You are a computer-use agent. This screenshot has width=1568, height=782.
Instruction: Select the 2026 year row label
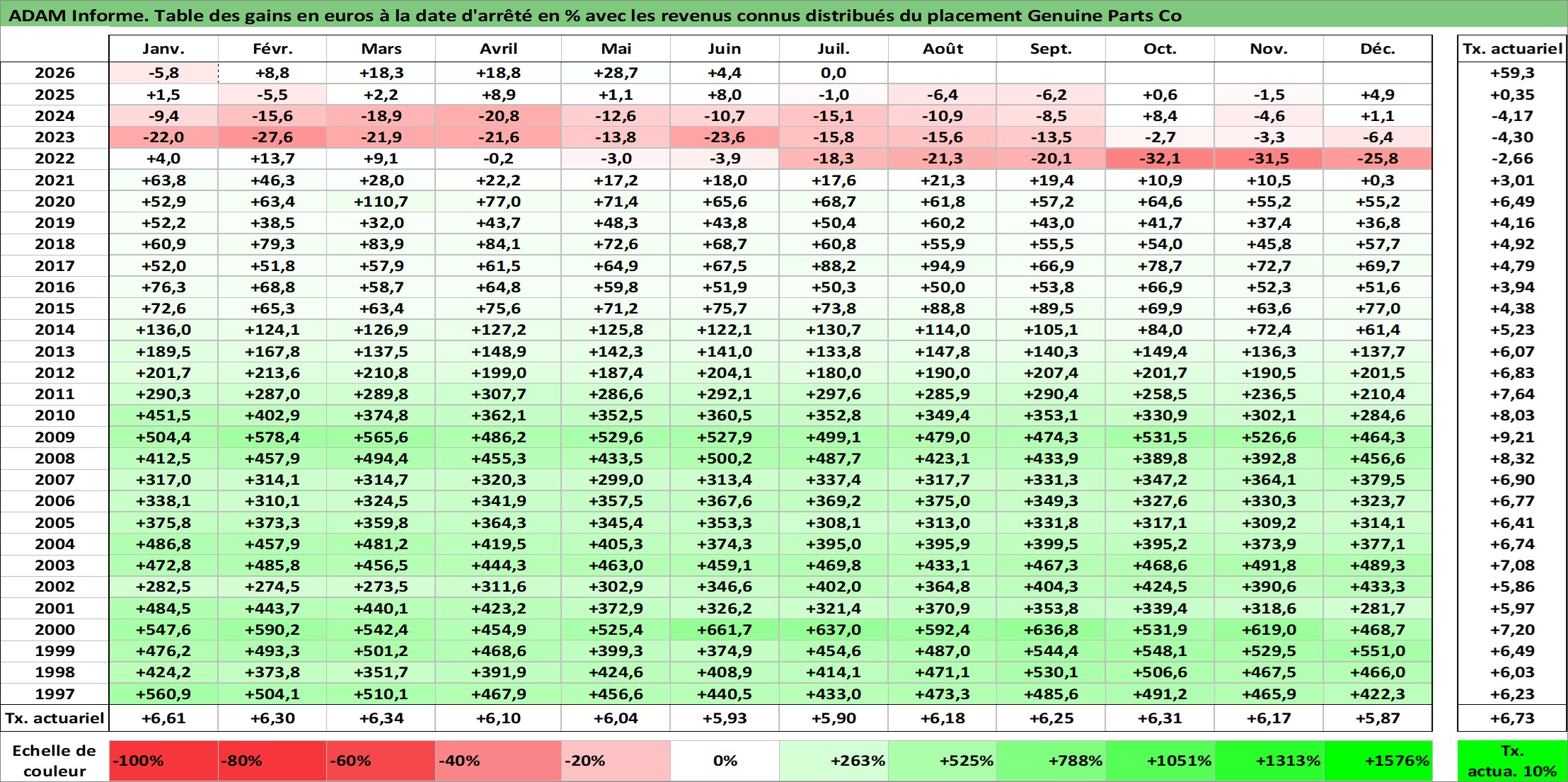coord(54,73)
